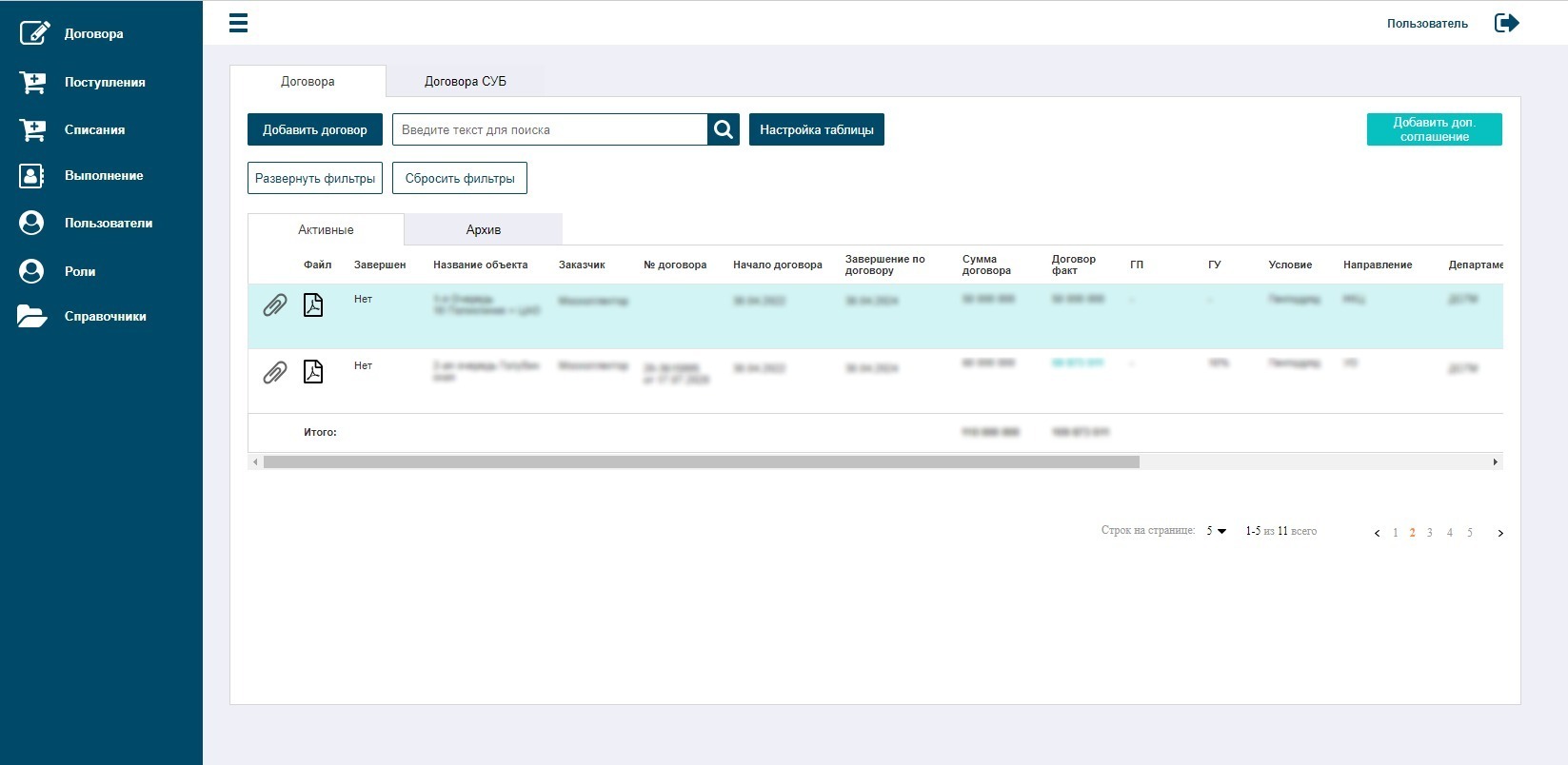Sort by № договора column header
1568x765 pixels.
click(675, 265)
